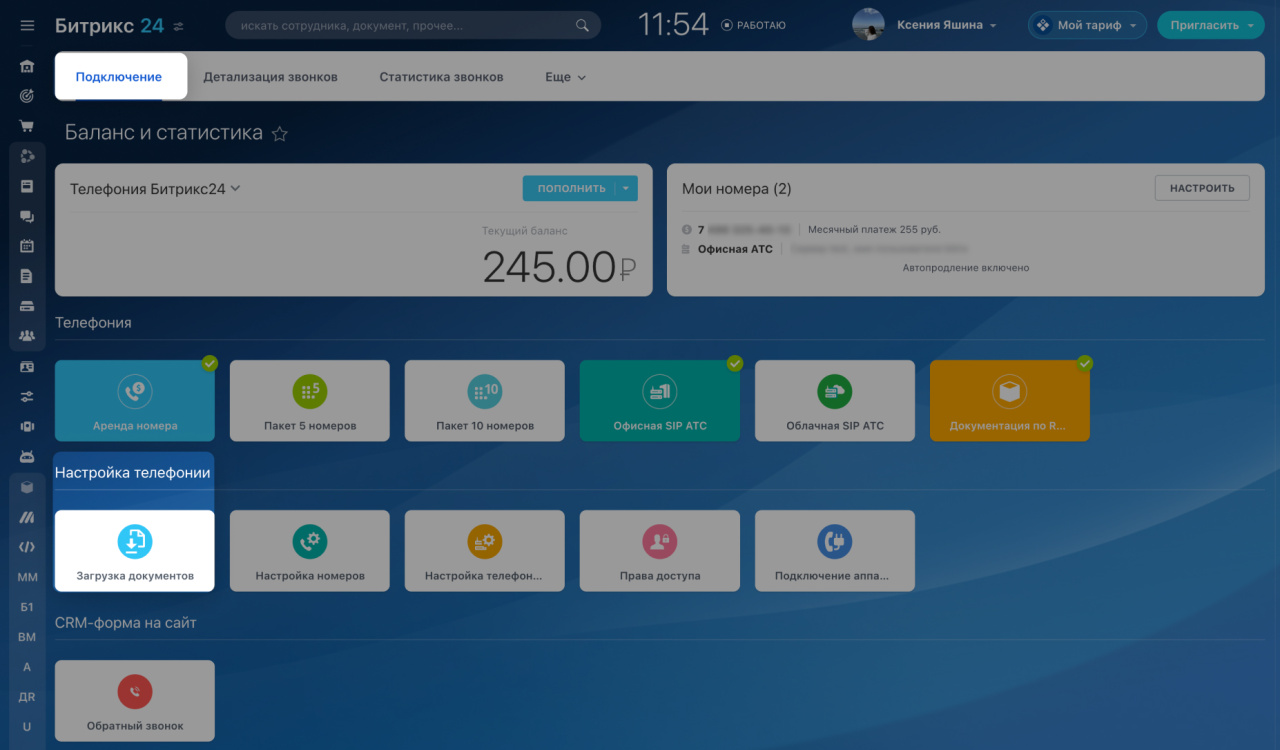Open the documents sidebar icon

(x=27, y=276)
